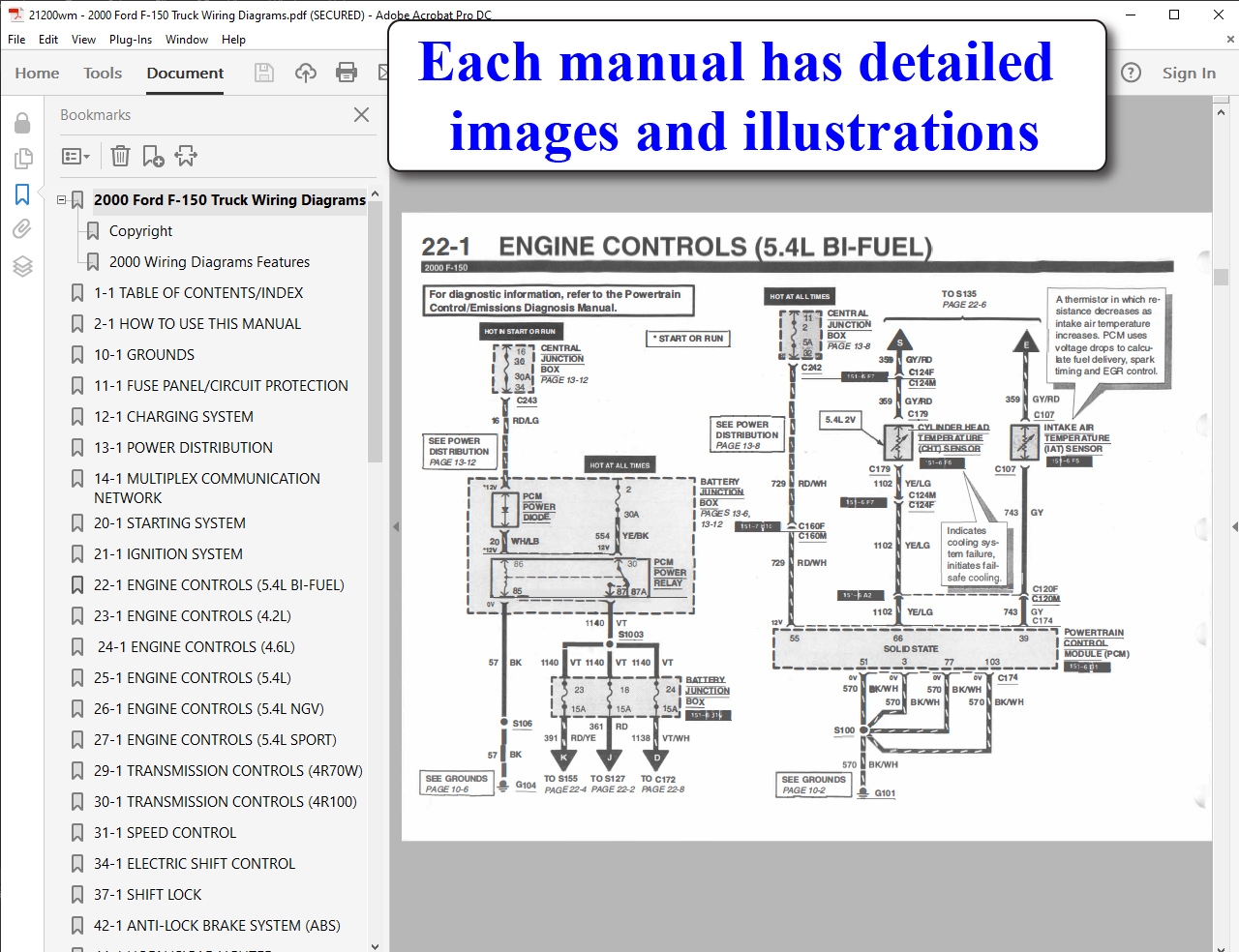The width and height of the screenshot is (1239, 952).
Task: Click the security lock icon
Action: (x=22, y=123)
